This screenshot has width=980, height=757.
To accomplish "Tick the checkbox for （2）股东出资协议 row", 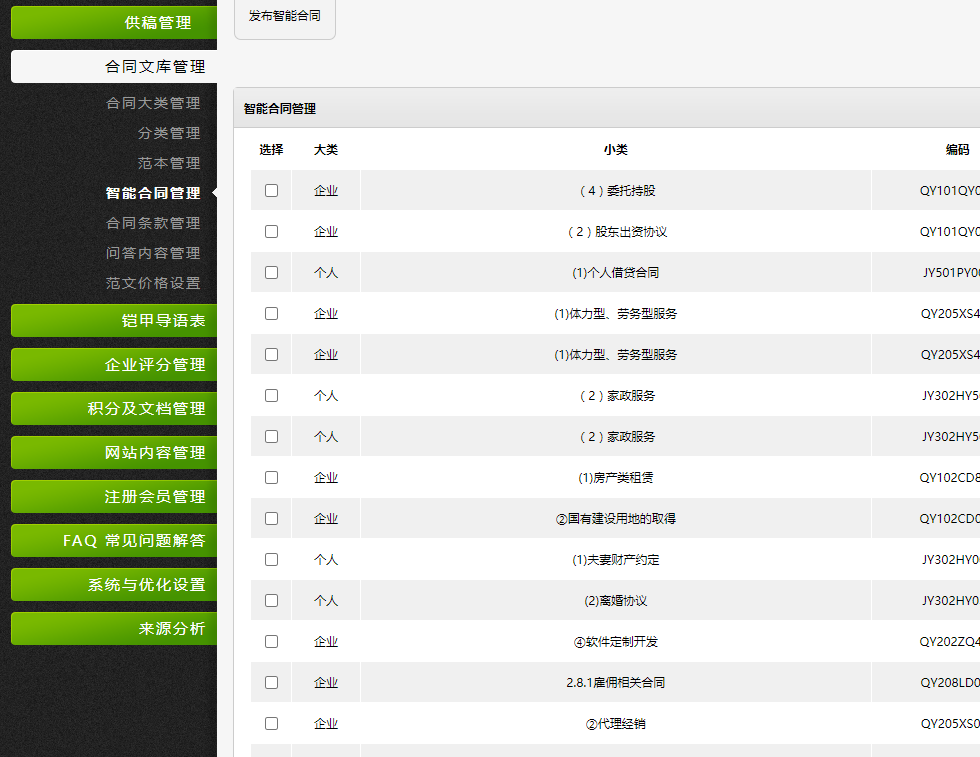I will click(271, 231).
